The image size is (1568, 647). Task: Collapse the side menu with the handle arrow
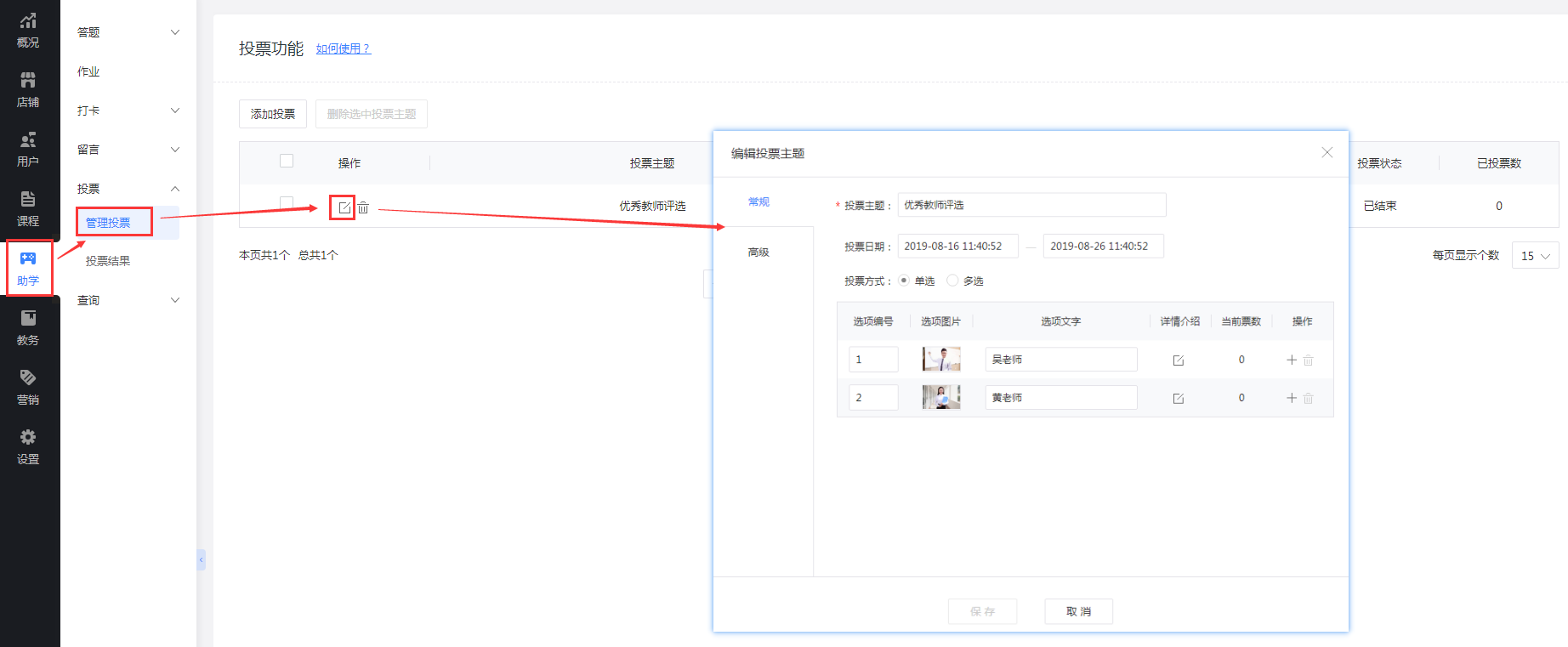pos(201,559)
